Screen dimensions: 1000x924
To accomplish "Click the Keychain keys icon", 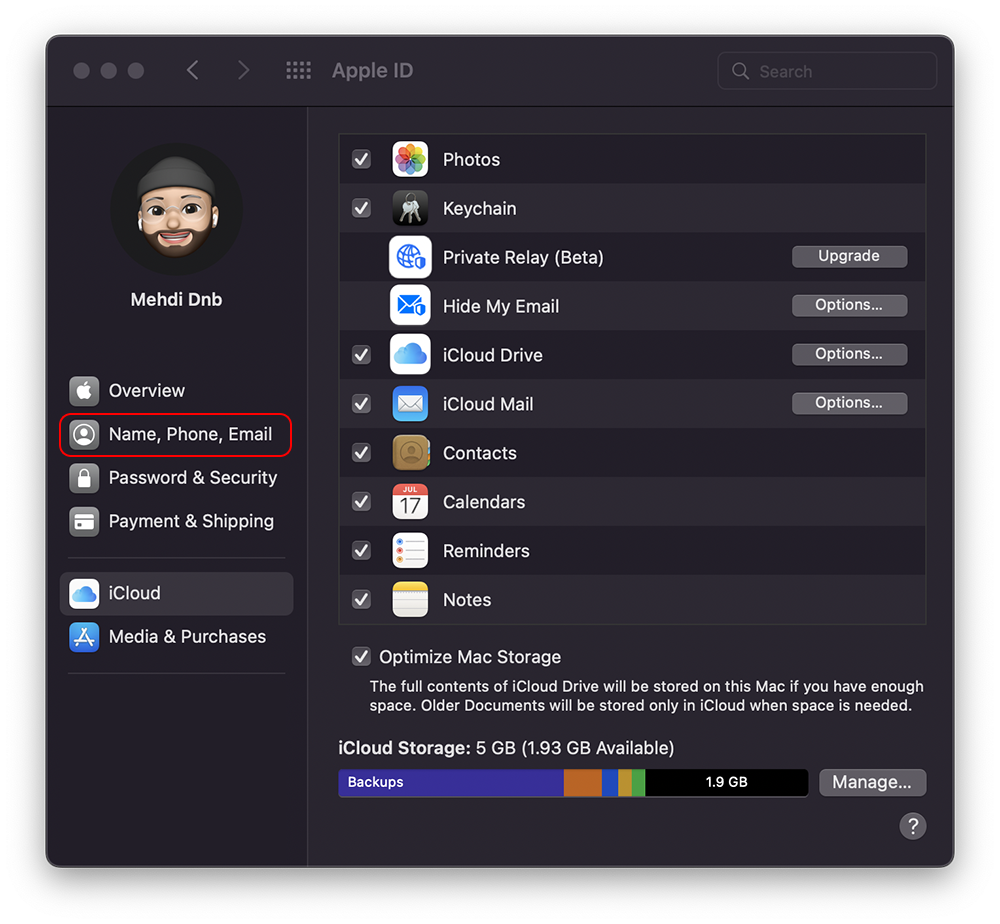I will (x=410, y=209).
